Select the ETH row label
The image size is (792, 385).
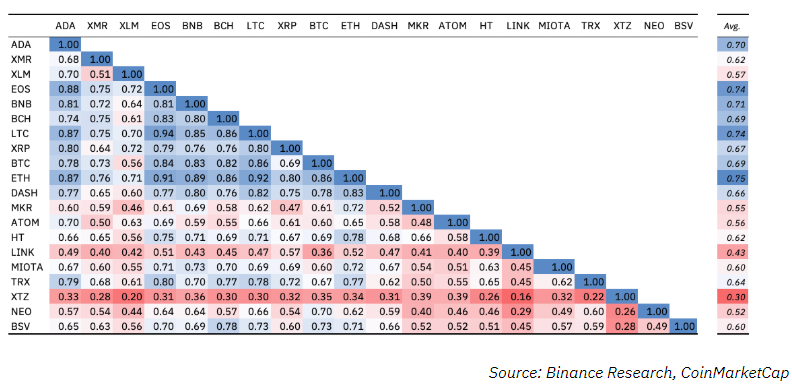tap(20, 178)
